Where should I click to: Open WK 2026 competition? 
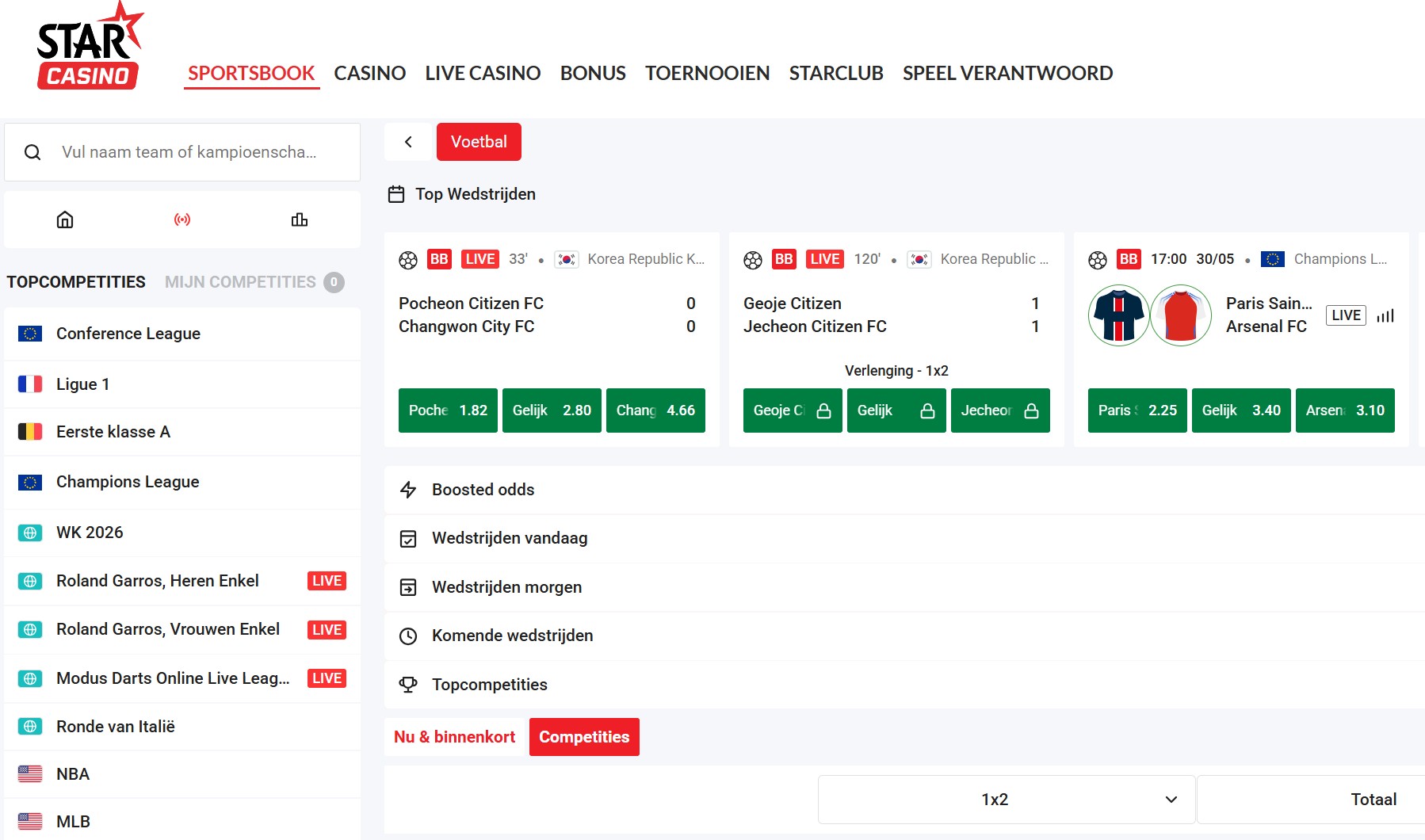(x=182, y=533)
